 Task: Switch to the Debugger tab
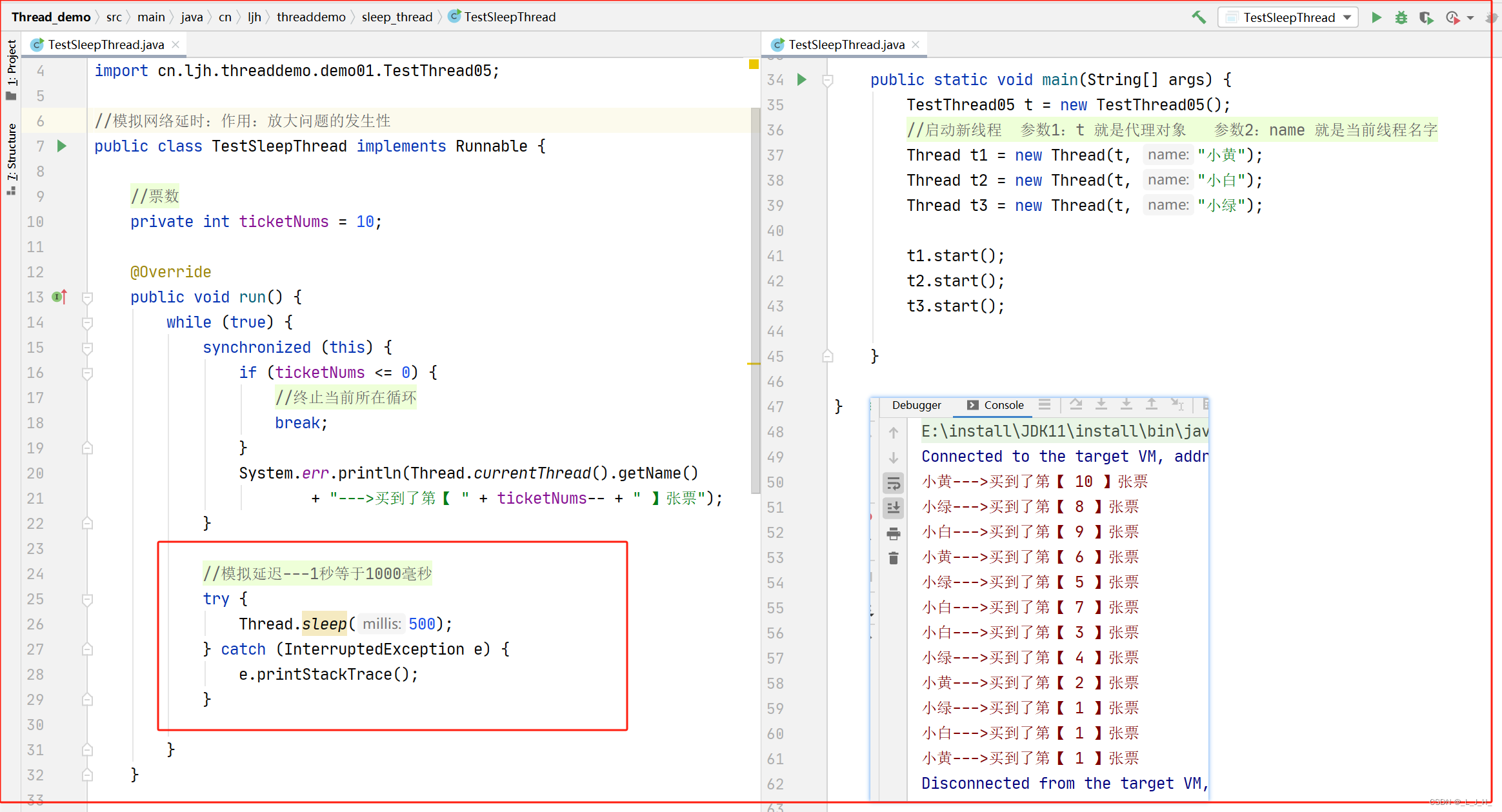pyautogui.click(x=916, y=405)
